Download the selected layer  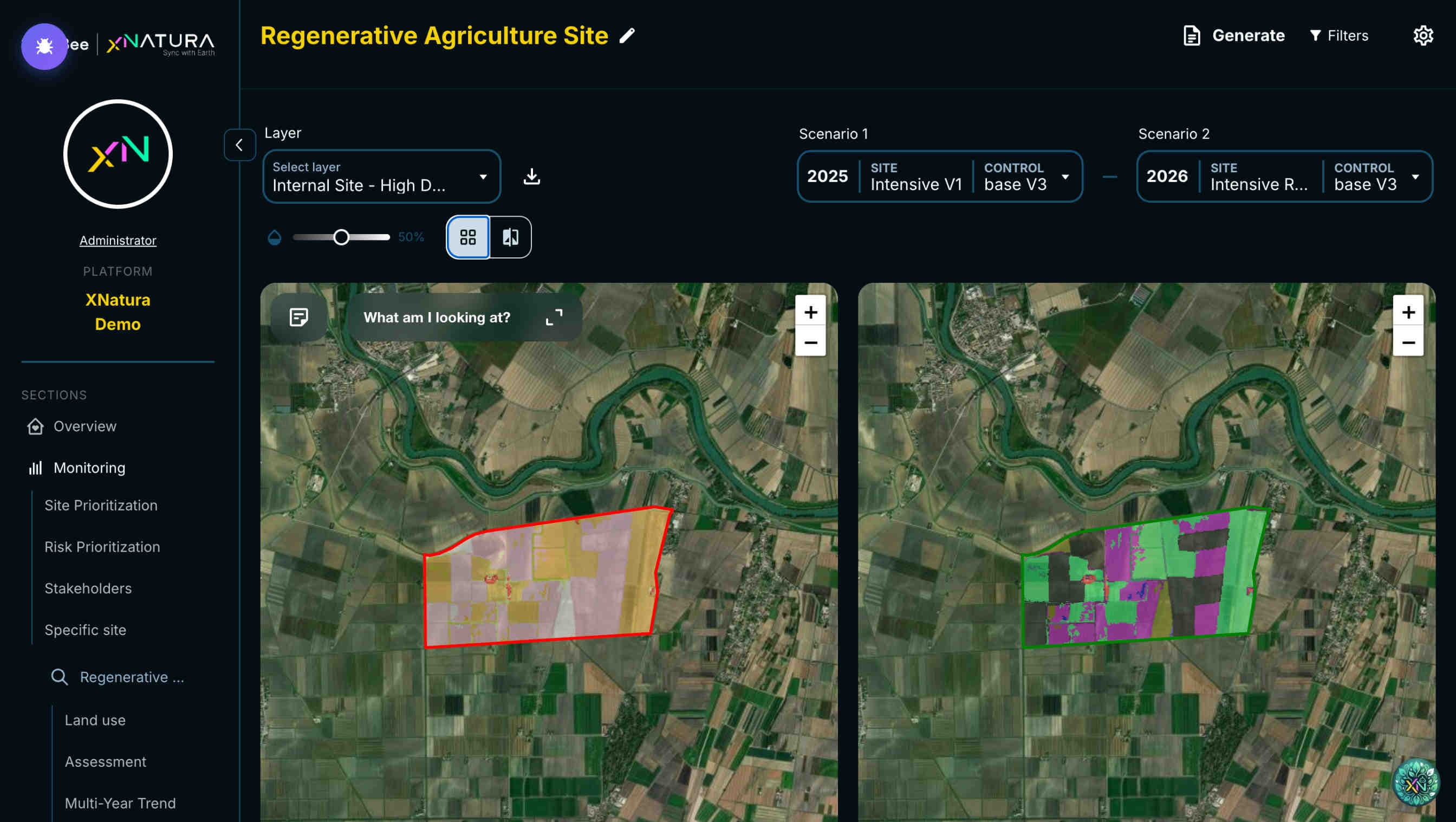click(531, 177)
